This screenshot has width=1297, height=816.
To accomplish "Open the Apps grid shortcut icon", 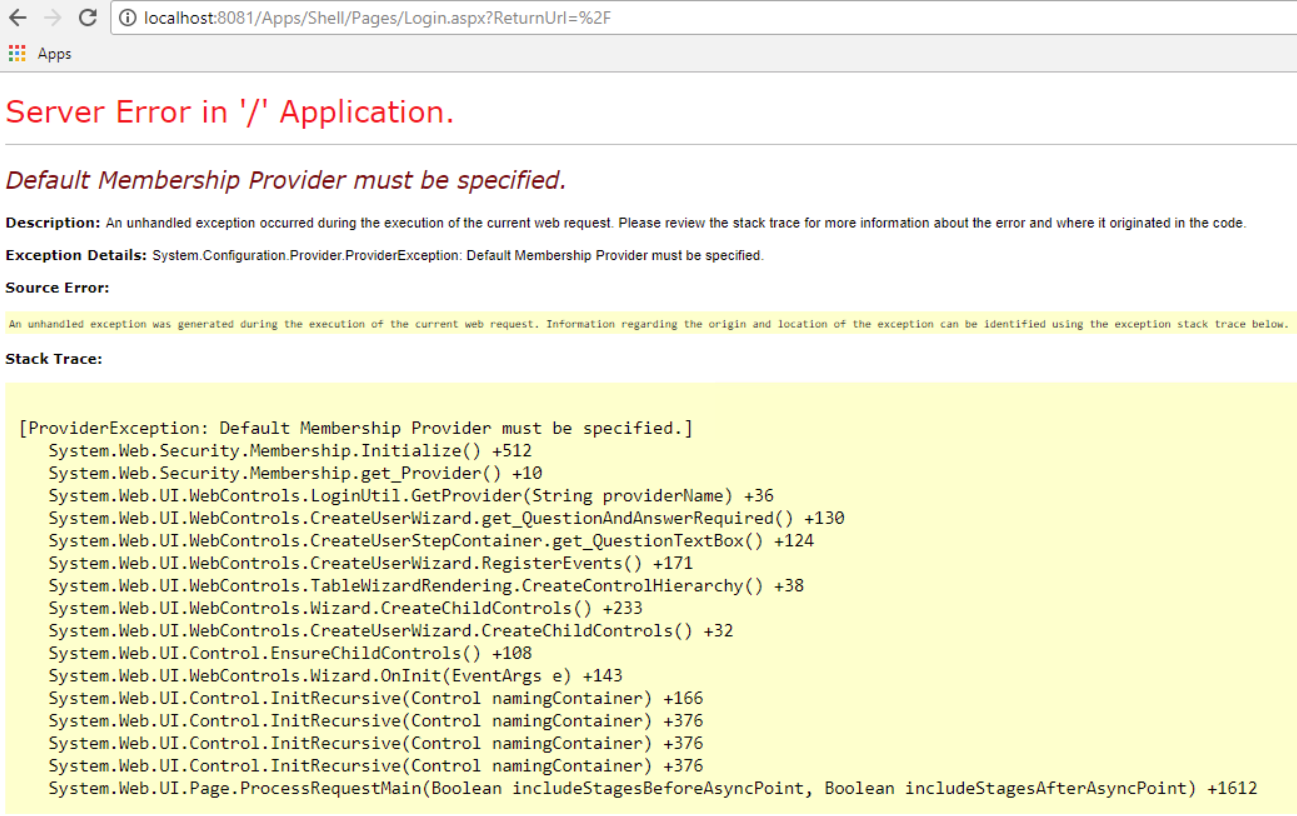I will (x=17, y=53).
